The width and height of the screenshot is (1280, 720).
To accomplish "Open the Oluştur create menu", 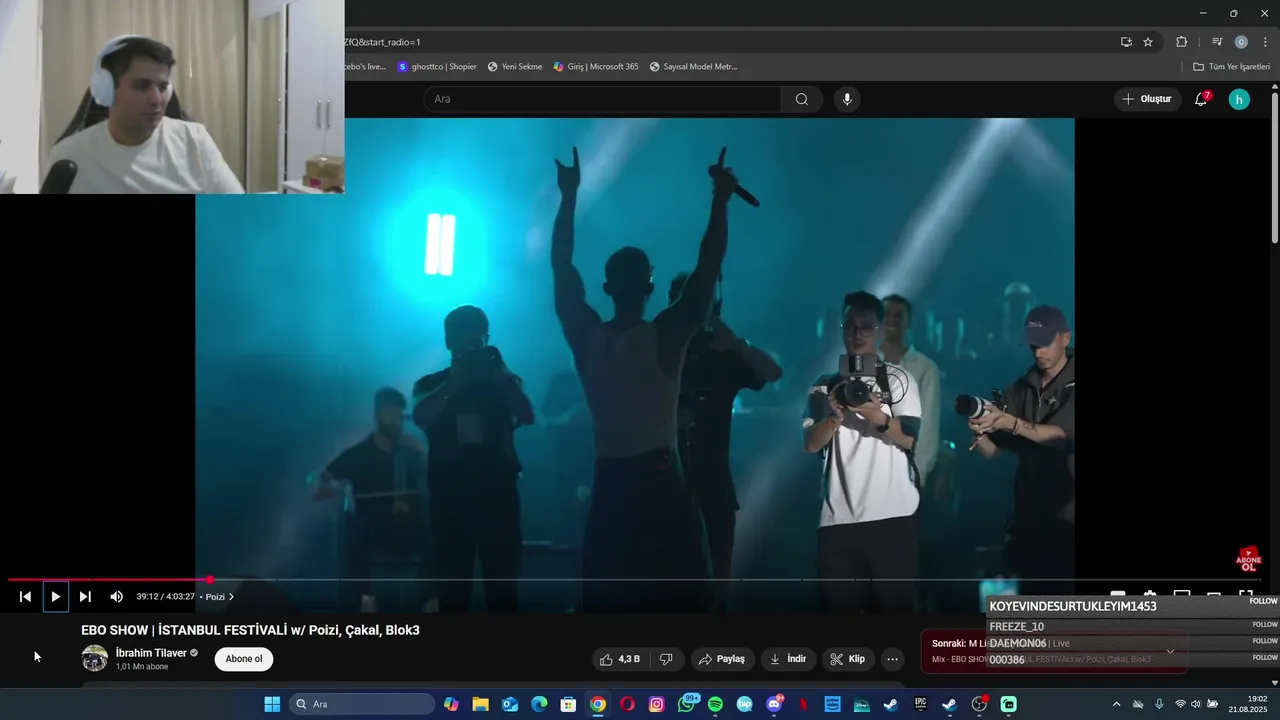I will pyautogui.click(x=1146, y=99).
